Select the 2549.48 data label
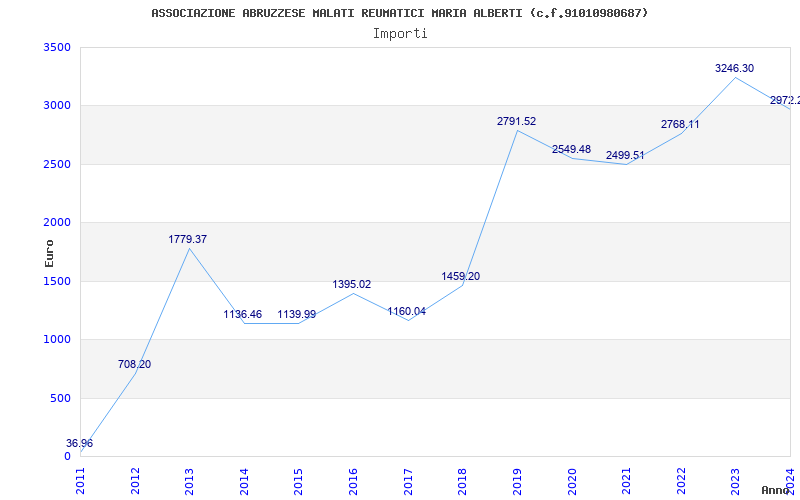Viewport: 800px width, 500px height. [x=571, y=149]
